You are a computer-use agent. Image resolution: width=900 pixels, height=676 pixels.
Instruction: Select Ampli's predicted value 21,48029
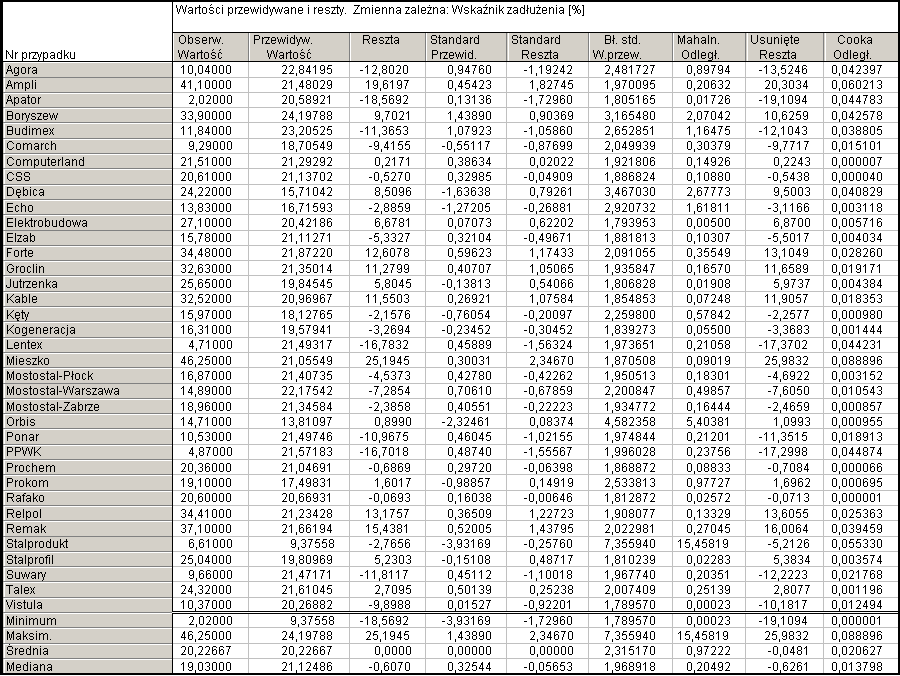[298, 85]
